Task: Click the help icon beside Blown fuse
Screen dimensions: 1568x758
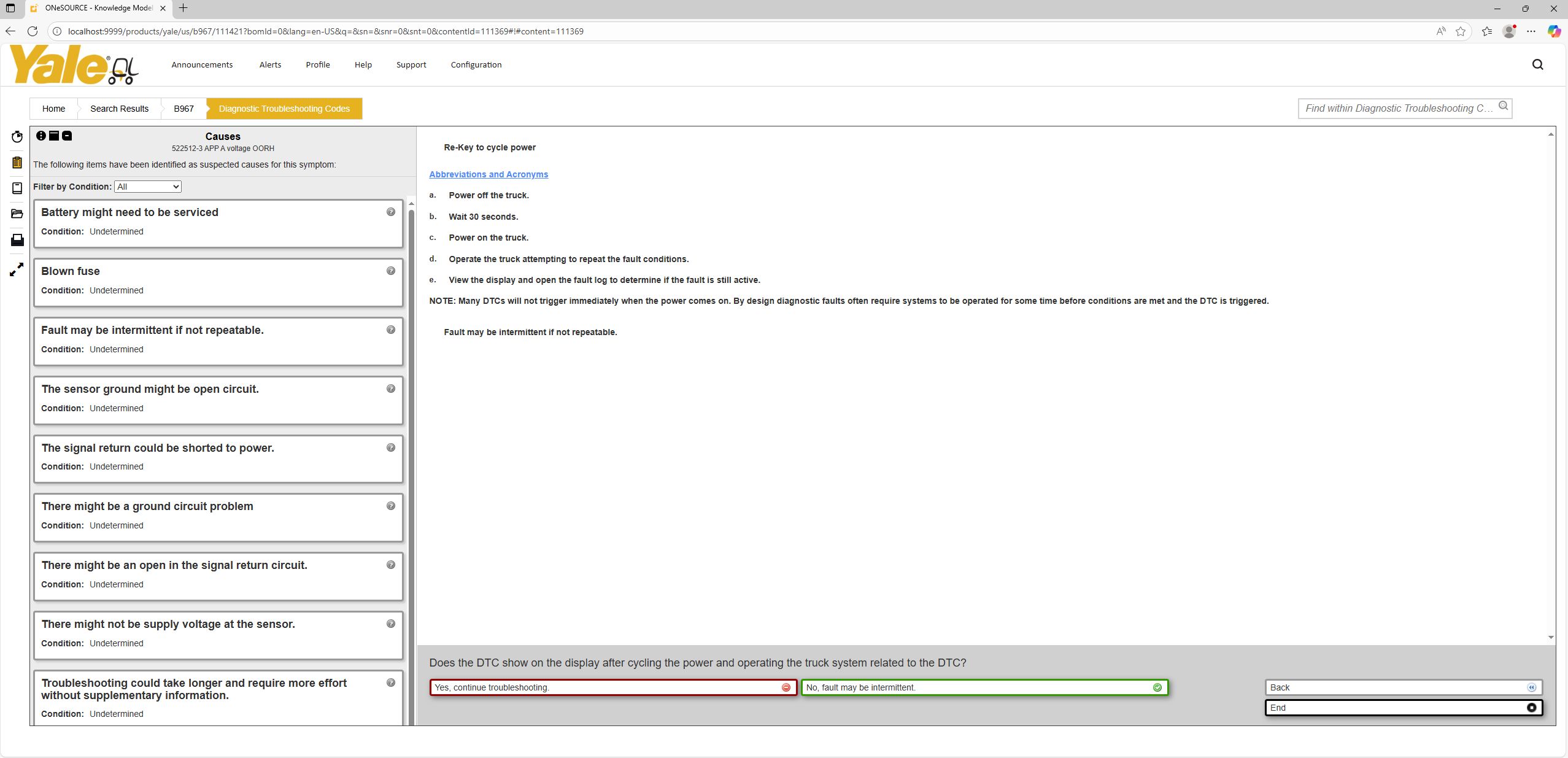Action: (x=390, y=270)
